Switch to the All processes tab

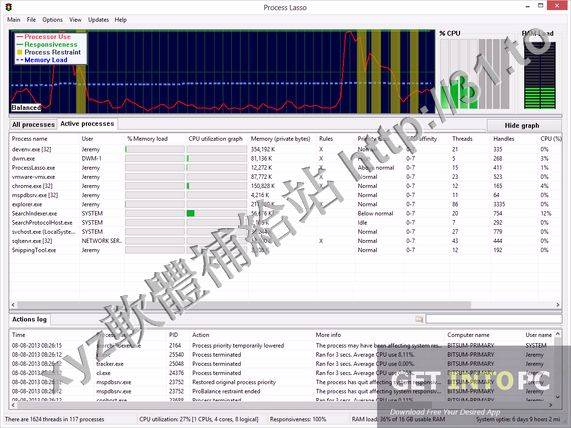tap(33, 125)
